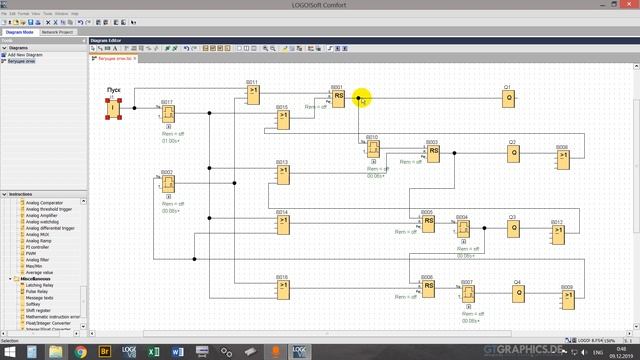Image resolution: width=640 pixels, height=360 pixels.
Task: Expand parameter box under block B002
Action: [x=168, y=197]
